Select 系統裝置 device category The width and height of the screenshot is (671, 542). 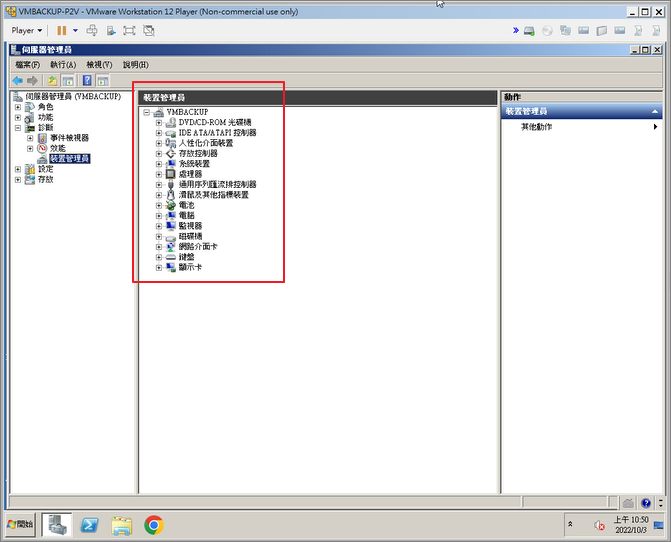[194, 164]
